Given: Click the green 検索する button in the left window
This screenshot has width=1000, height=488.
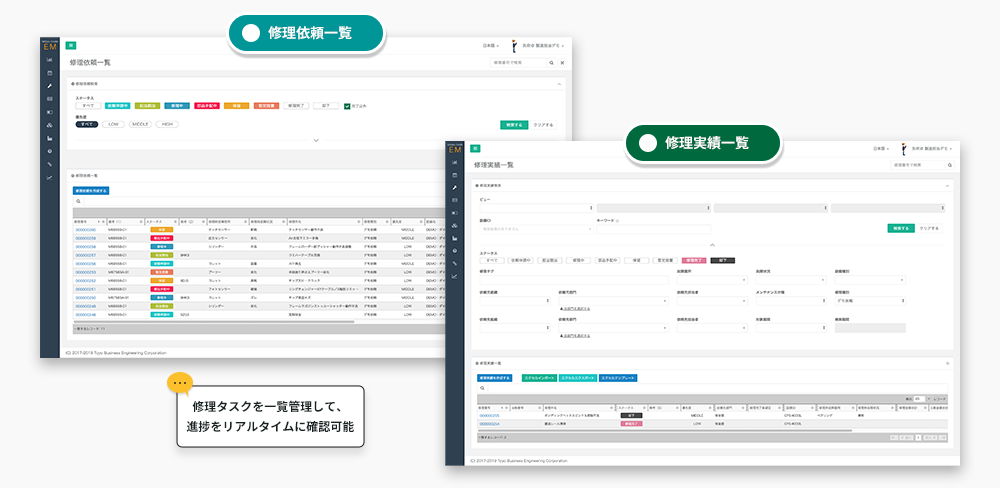Looking at the screenshot, I should pyautogui.click(x=514, y=124).
